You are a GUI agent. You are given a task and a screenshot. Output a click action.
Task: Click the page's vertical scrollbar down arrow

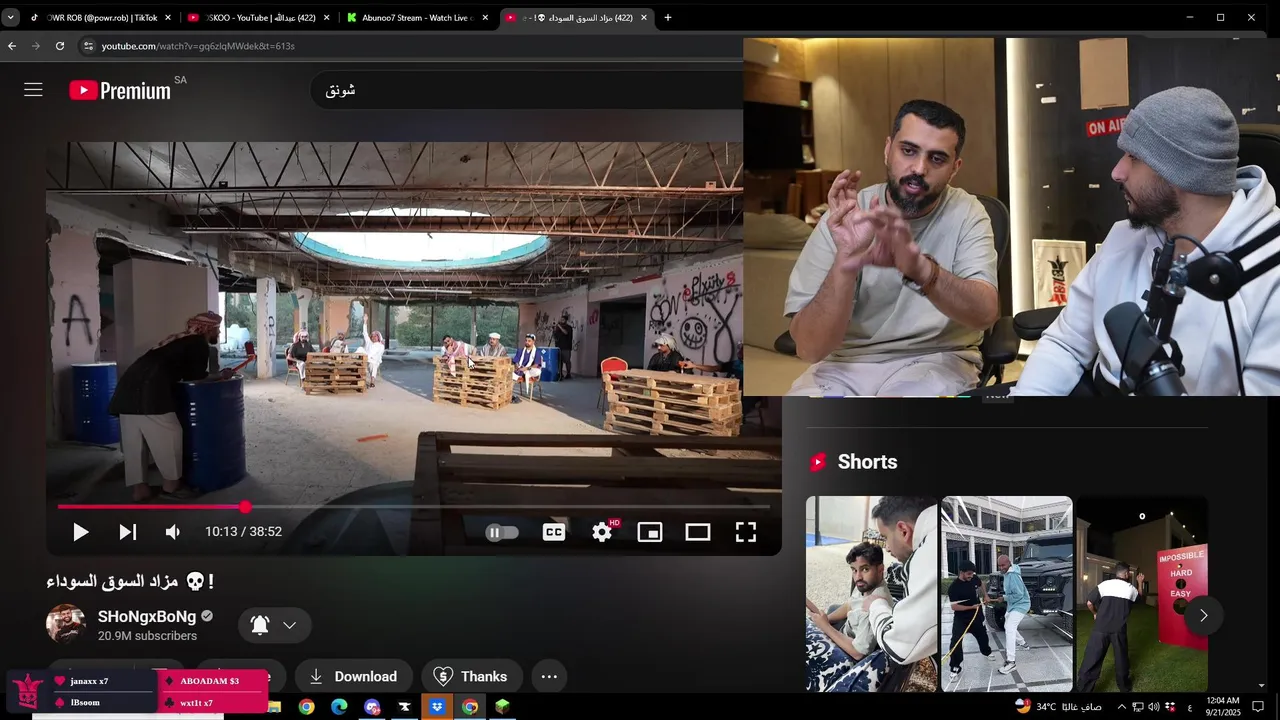click(x=1261, y=685)
